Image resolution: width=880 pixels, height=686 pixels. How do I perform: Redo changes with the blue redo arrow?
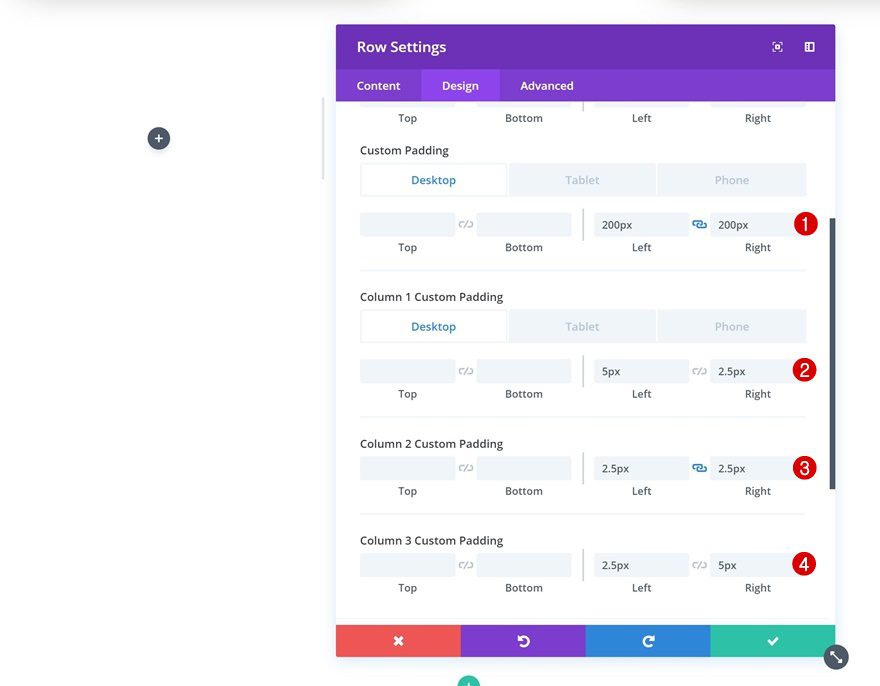[648, 640]
